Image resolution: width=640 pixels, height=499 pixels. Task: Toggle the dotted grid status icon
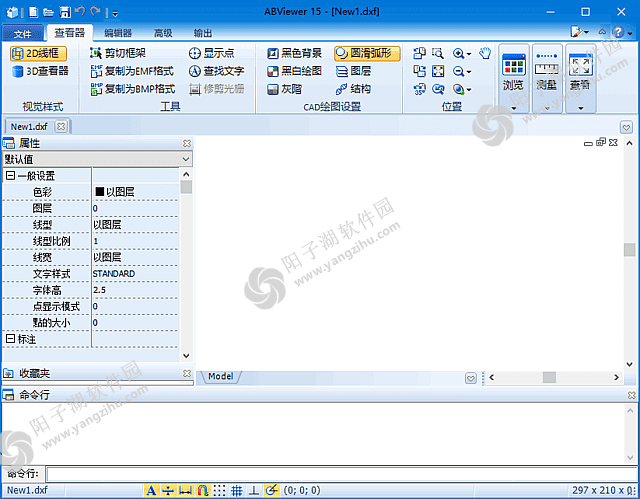[220, 490]
